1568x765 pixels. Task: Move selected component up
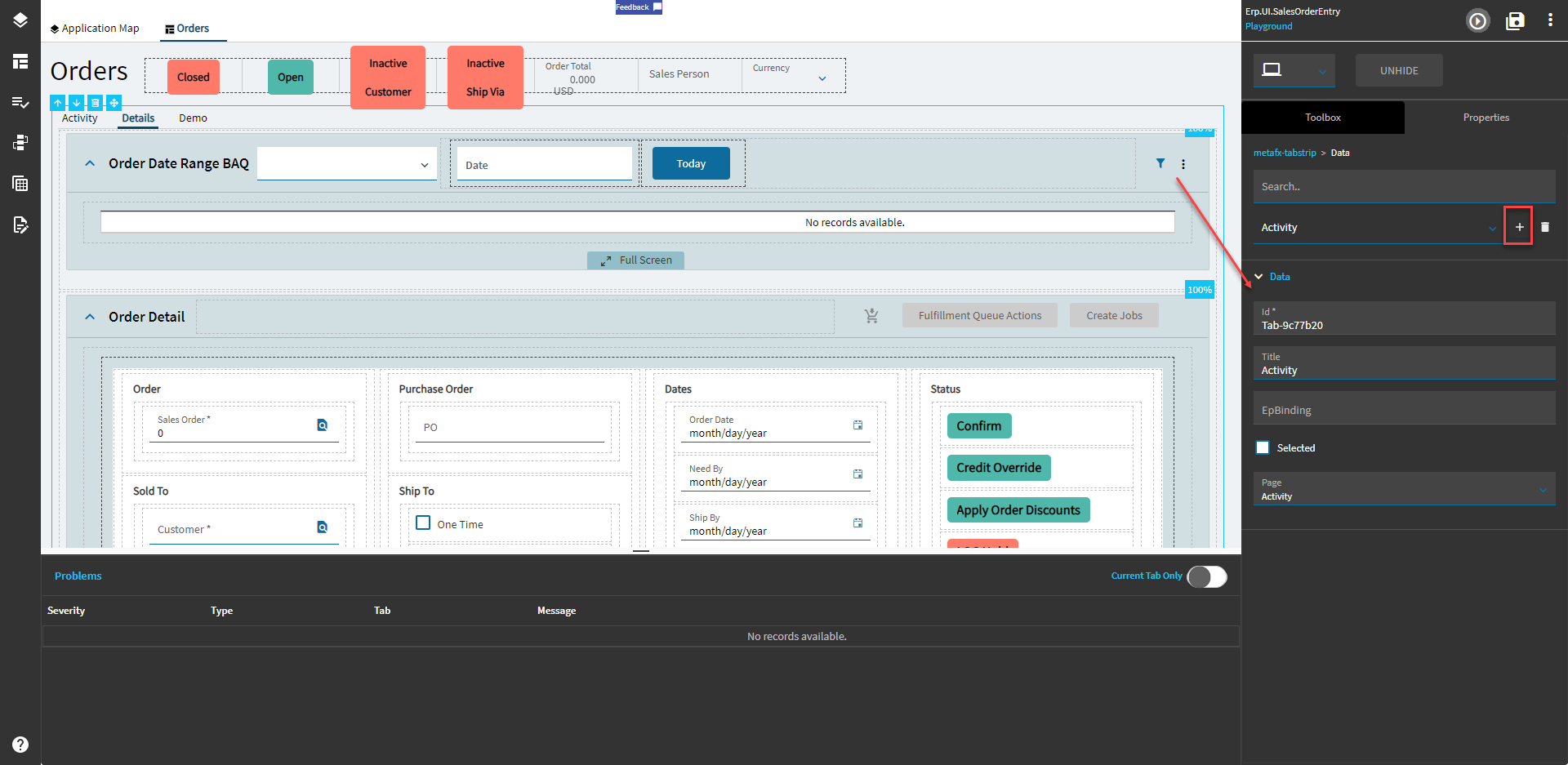(57, 103)
